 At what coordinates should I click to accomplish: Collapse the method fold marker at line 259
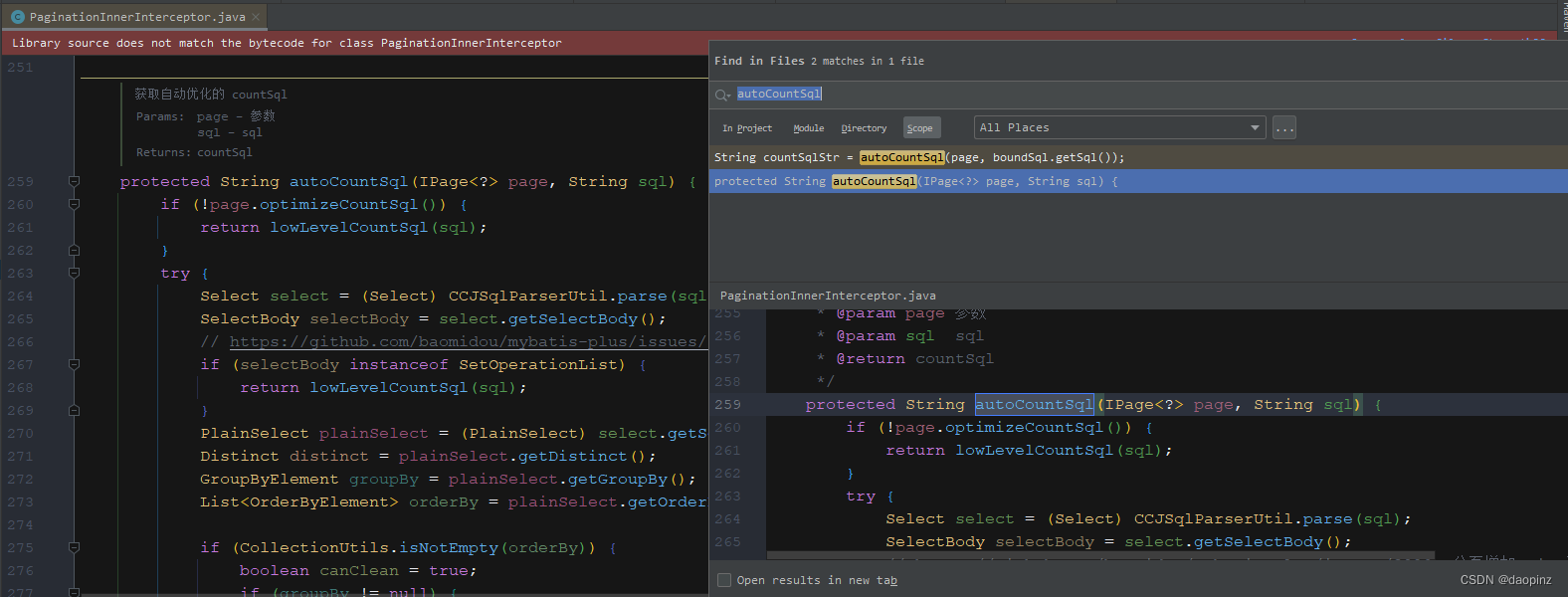(x=74, y=181)
